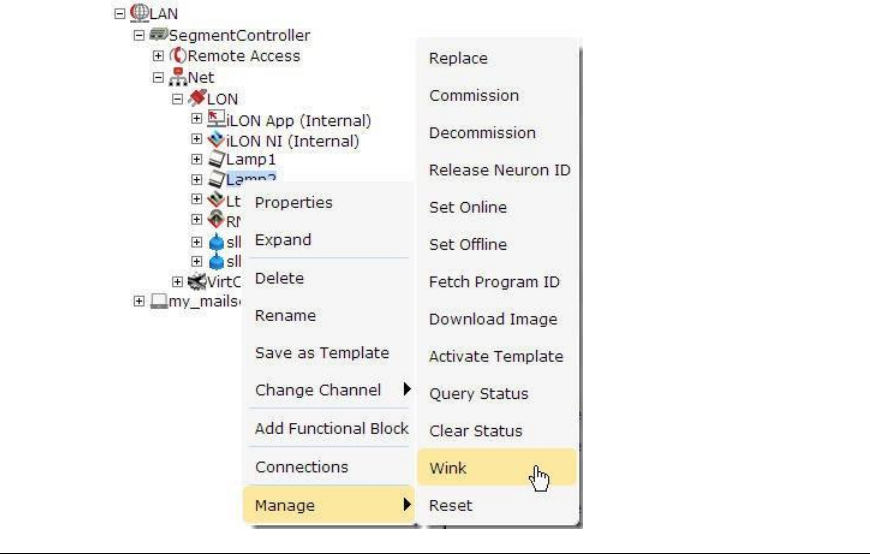Expand the Lamp1 tree node
870x554 pixels.
click(x=197, y=160)
